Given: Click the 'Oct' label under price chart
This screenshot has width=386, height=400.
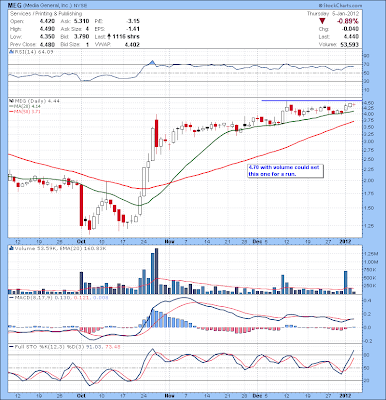Looking at the screenshot, I should coord(81,241).
